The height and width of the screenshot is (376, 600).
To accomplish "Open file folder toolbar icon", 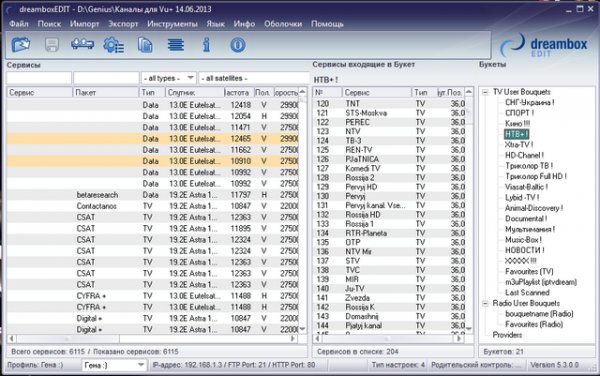I will point(21,45).
